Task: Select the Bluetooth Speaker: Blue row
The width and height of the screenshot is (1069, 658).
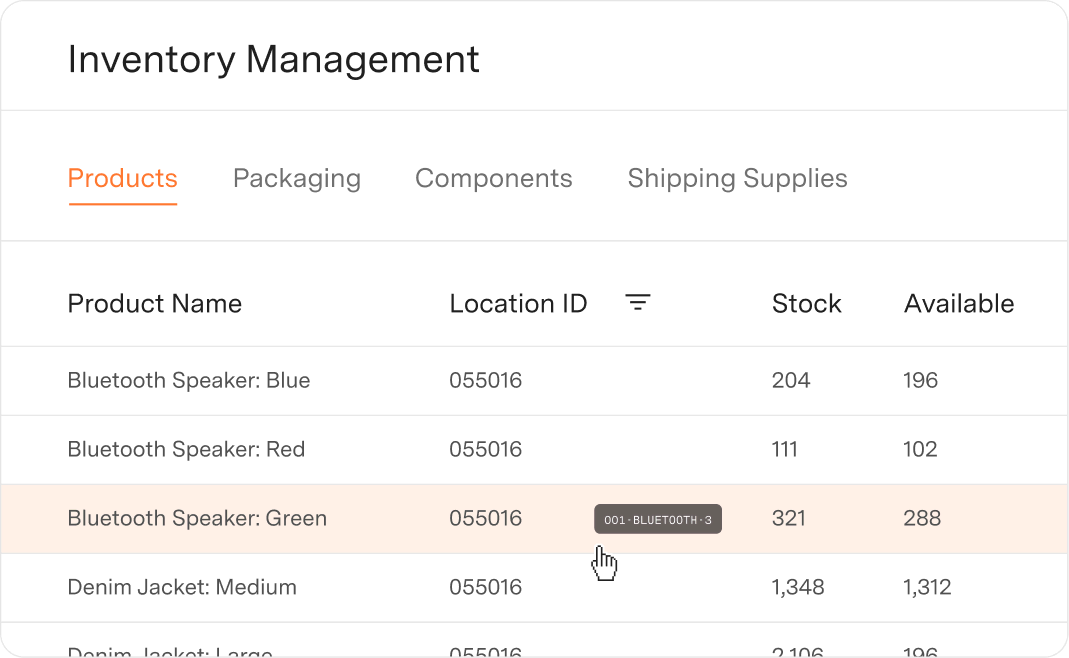Action: 188,380
